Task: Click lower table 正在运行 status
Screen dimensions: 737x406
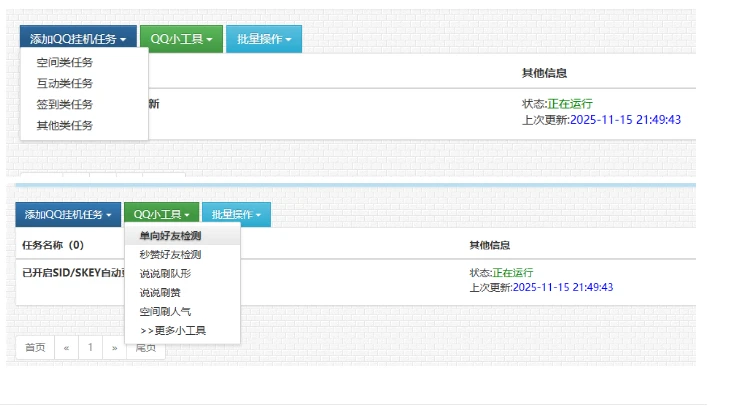Action: [x=513, y=273]
